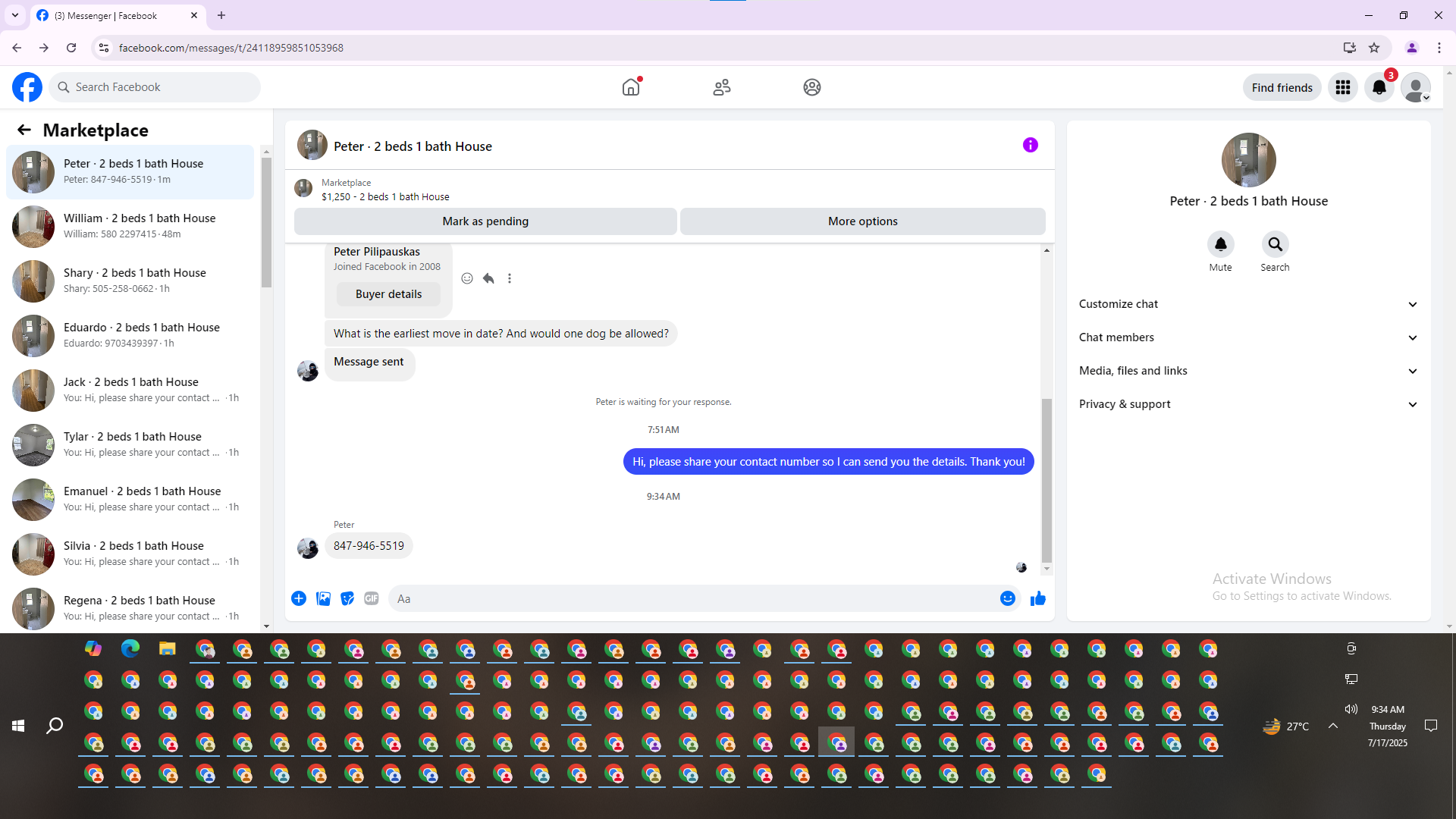Attach a photo or file
The height and width of the screenshot is (819, 1456).
(x=323, y=598)
